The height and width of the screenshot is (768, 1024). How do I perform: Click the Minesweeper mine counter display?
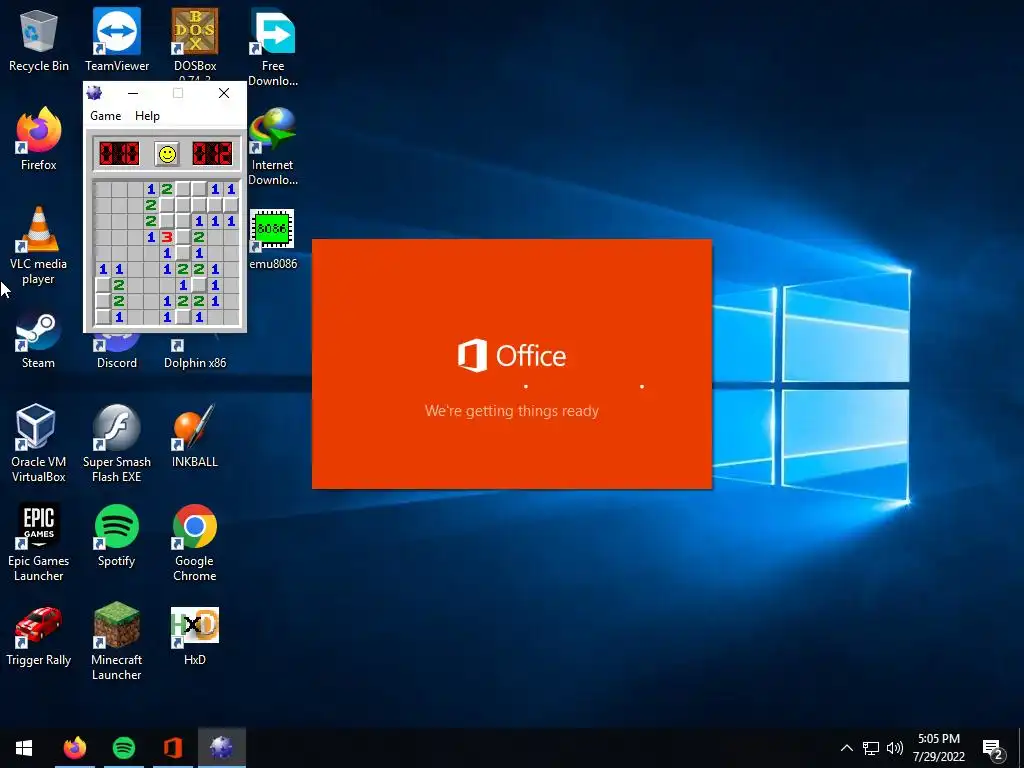tap(119, 154)
